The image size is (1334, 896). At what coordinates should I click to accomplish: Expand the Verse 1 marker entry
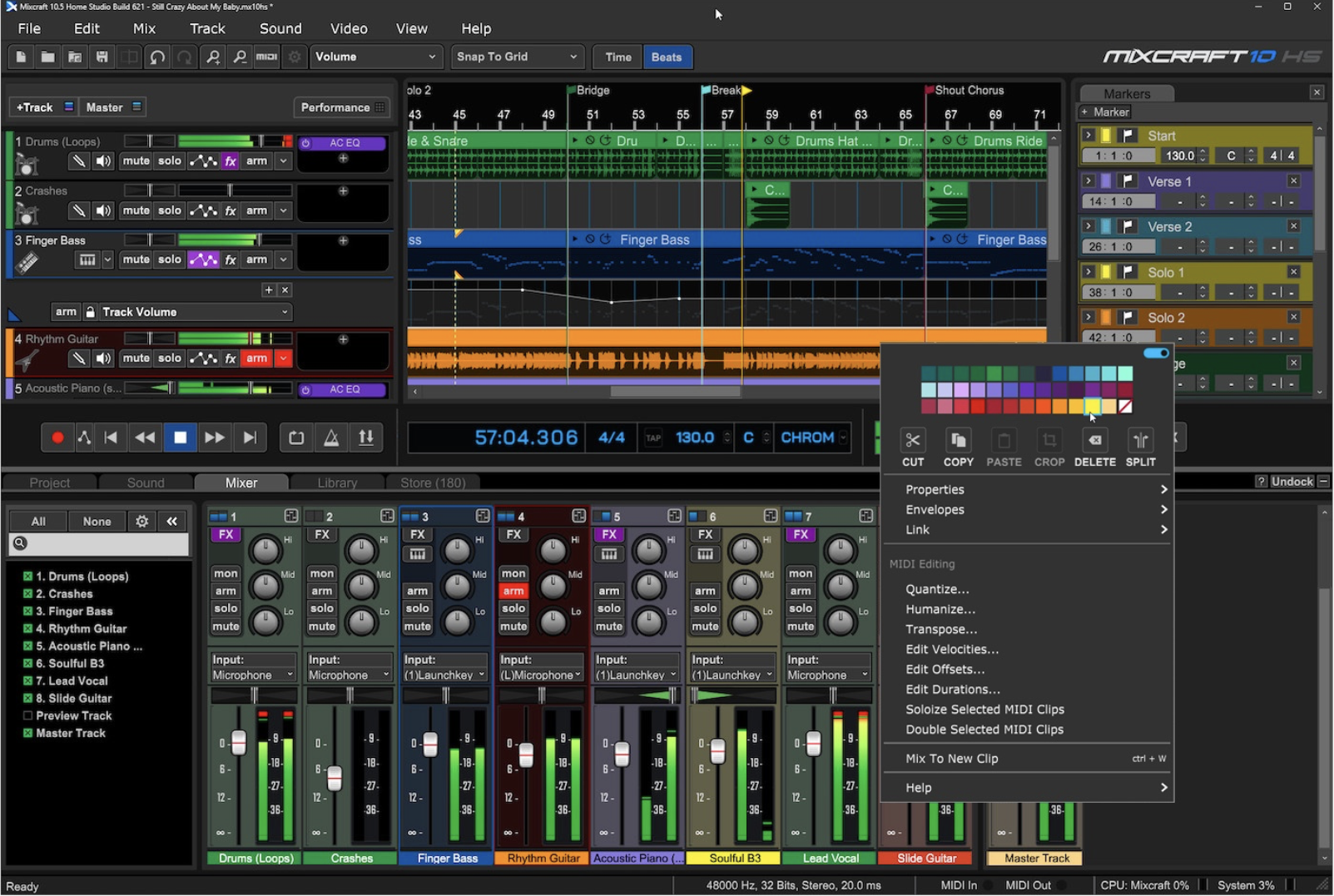[1088, 181]
